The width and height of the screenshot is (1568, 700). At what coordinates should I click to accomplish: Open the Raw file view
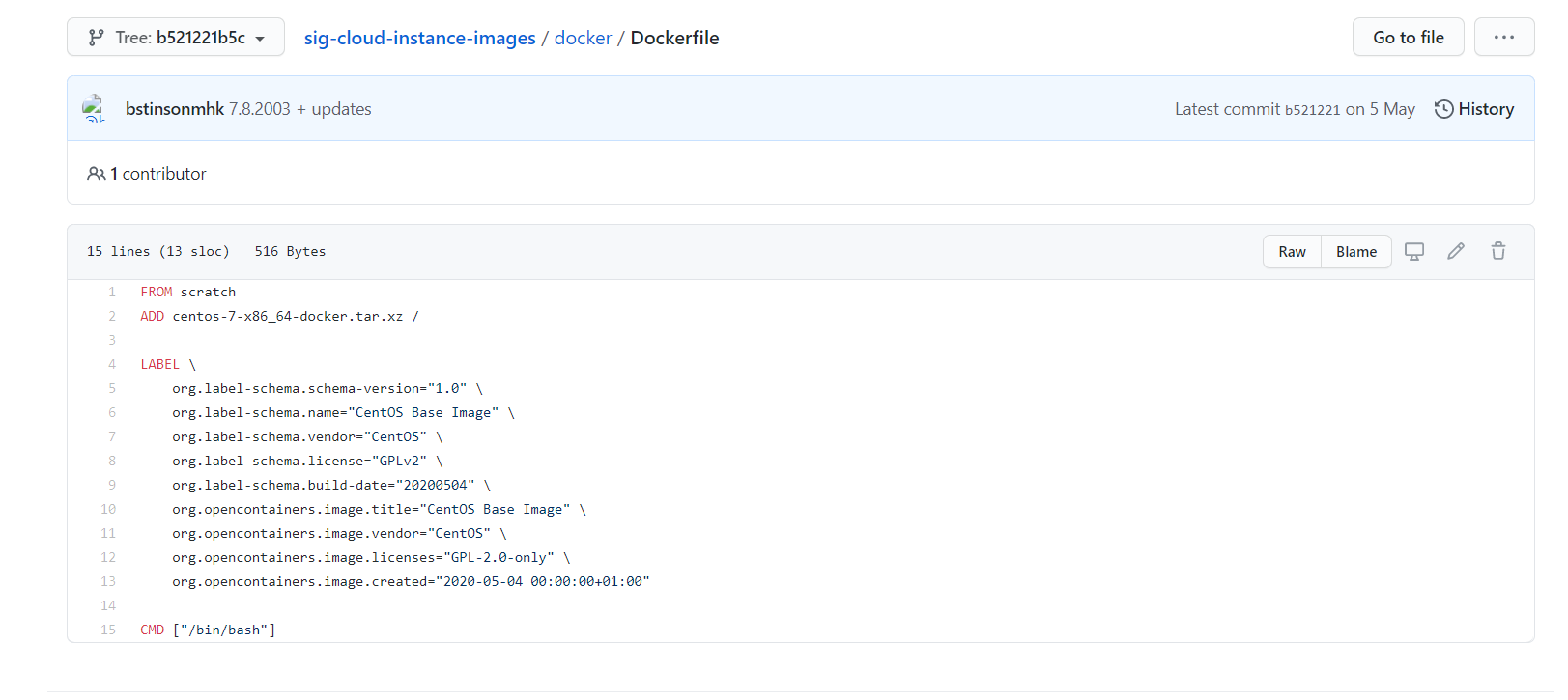(x=1292, y=252)
